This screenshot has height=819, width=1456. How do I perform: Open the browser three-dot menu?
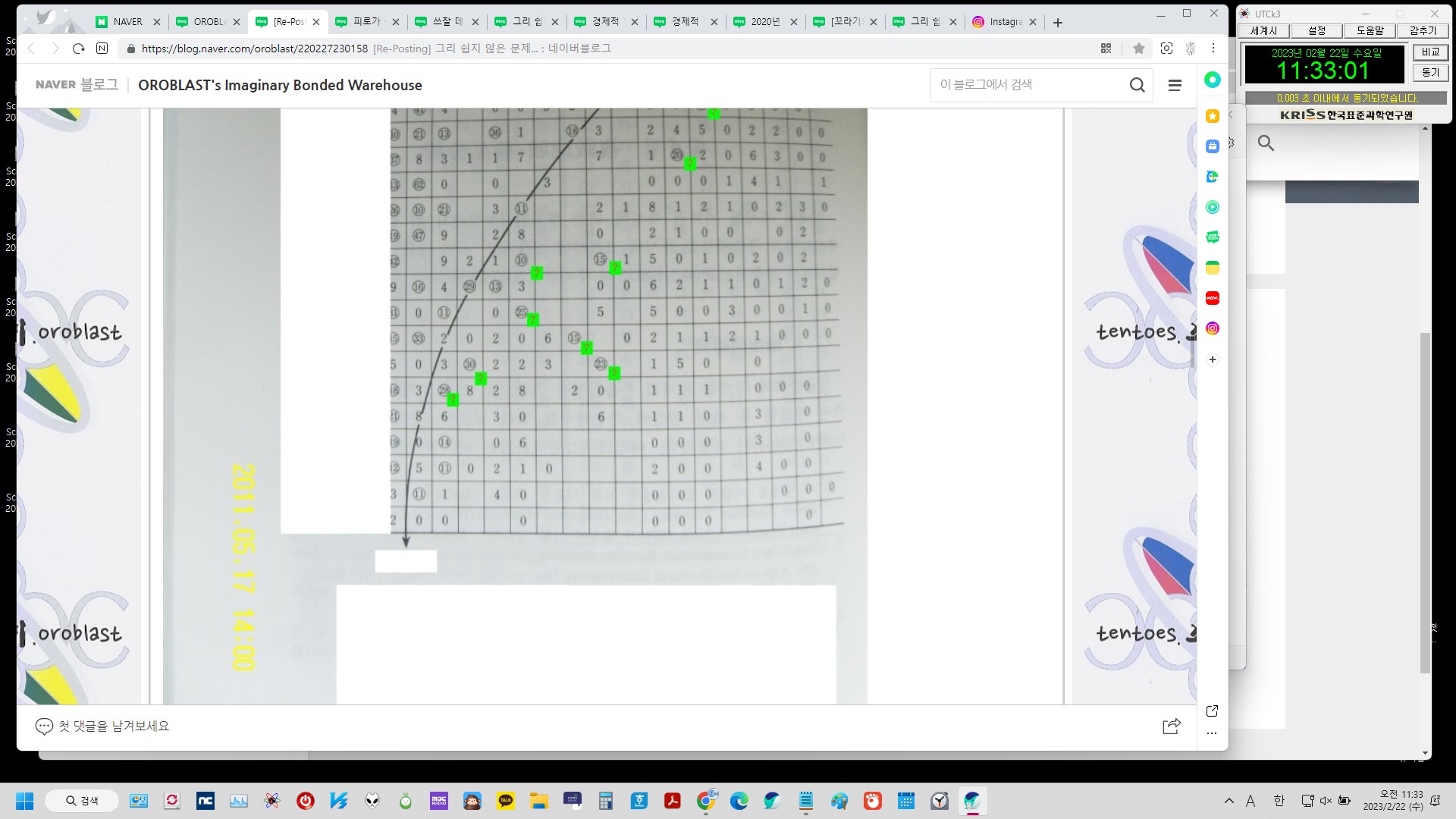coord(1213,49)
